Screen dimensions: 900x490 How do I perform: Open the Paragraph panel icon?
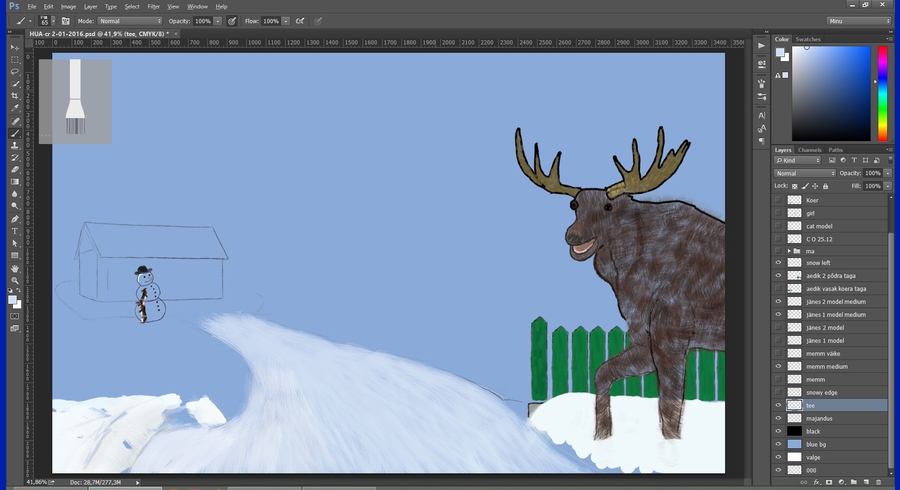(761, 141)
